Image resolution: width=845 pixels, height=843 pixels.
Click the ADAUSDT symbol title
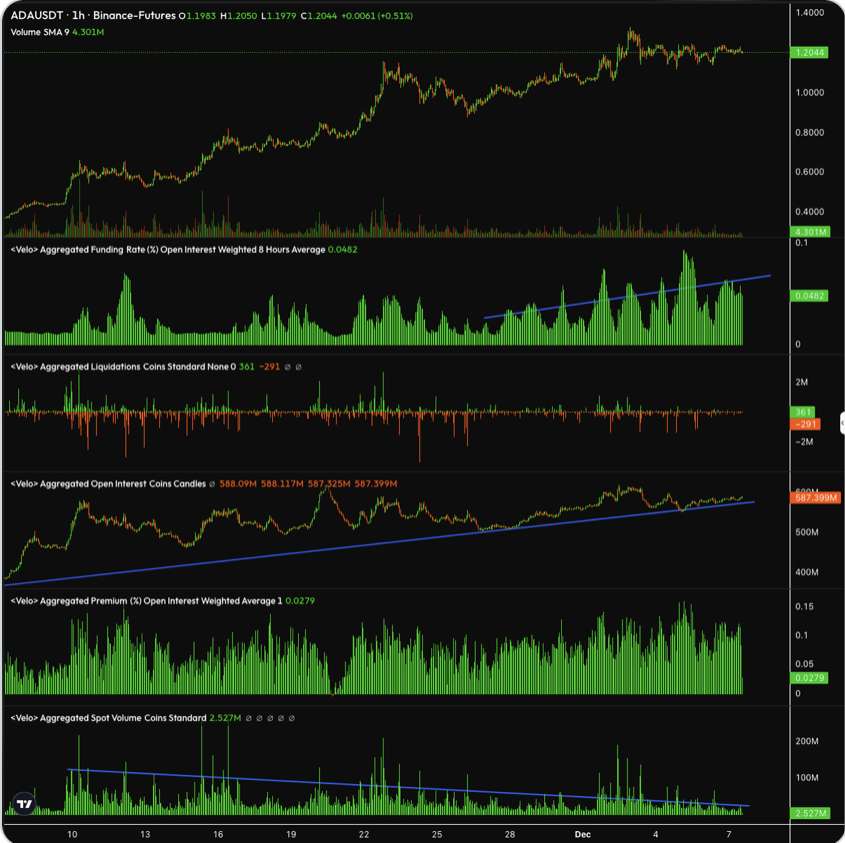point(37,16)
